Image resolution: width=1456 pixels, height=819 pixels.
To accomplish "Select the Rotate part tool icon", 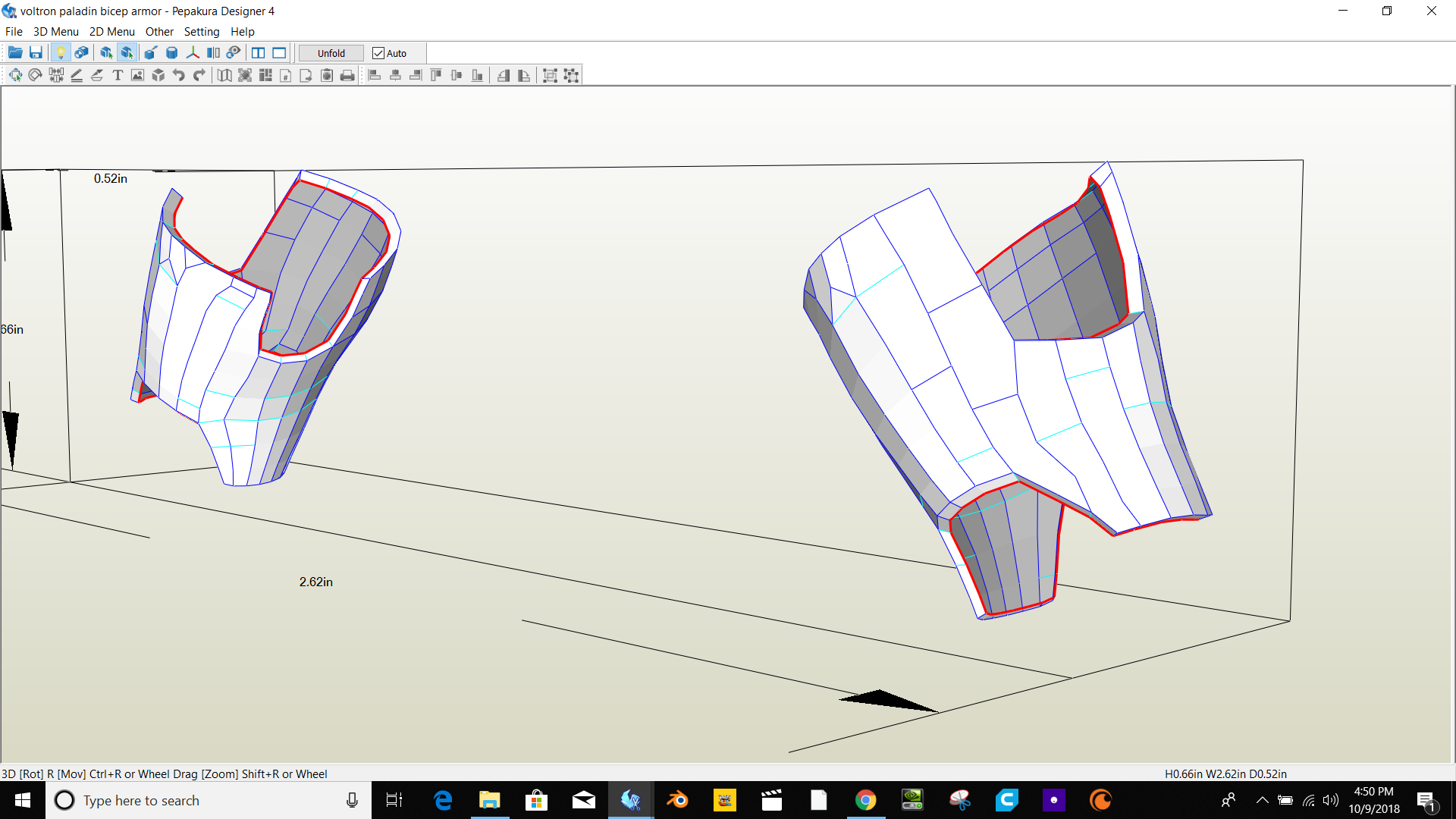I will tap(35, 75).
